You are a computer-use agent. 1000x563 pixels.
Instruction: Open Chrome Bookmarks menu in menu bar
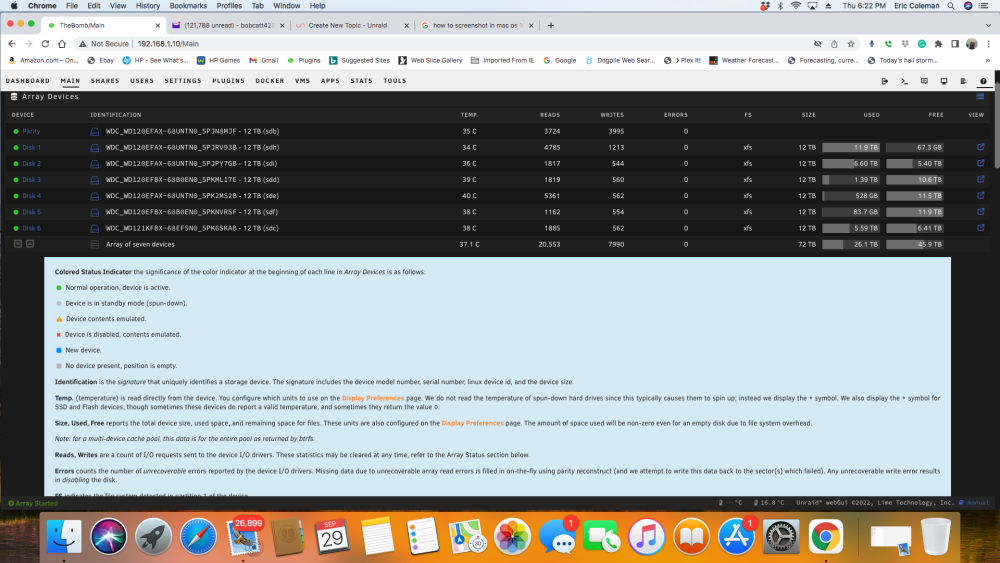click(188, 6)
